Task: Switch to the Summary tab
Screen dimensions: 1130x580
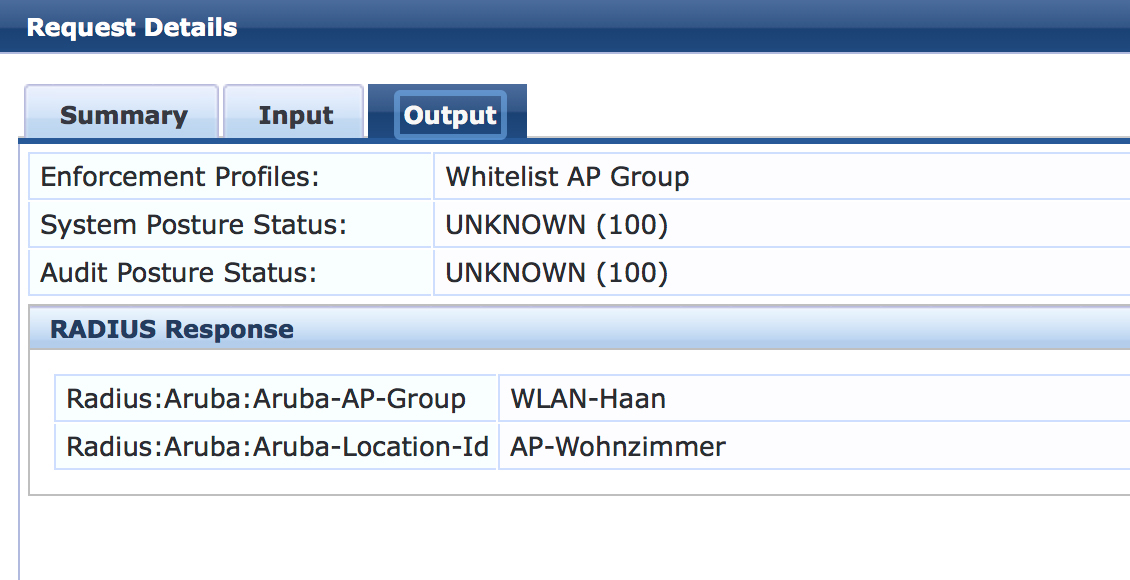Action: click(x=123, y=115)
